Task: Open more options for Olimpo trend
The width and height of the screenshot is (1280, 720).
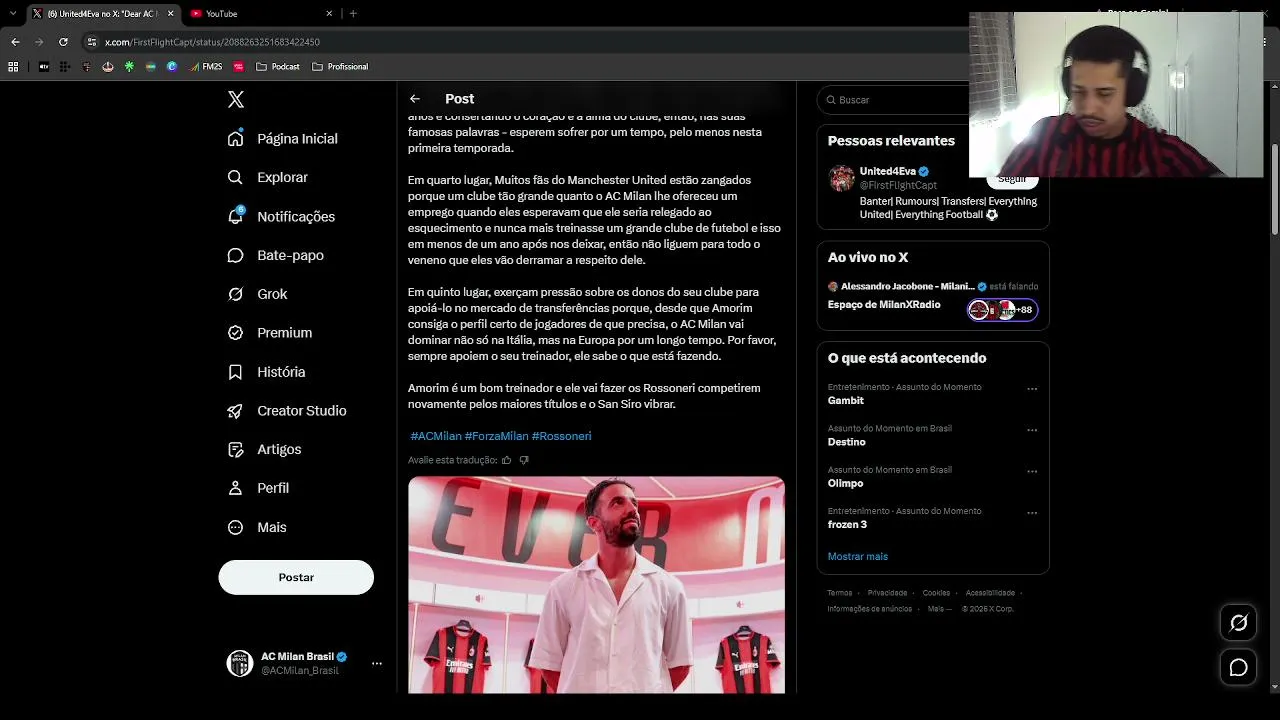Action: tap(1032, 471)
